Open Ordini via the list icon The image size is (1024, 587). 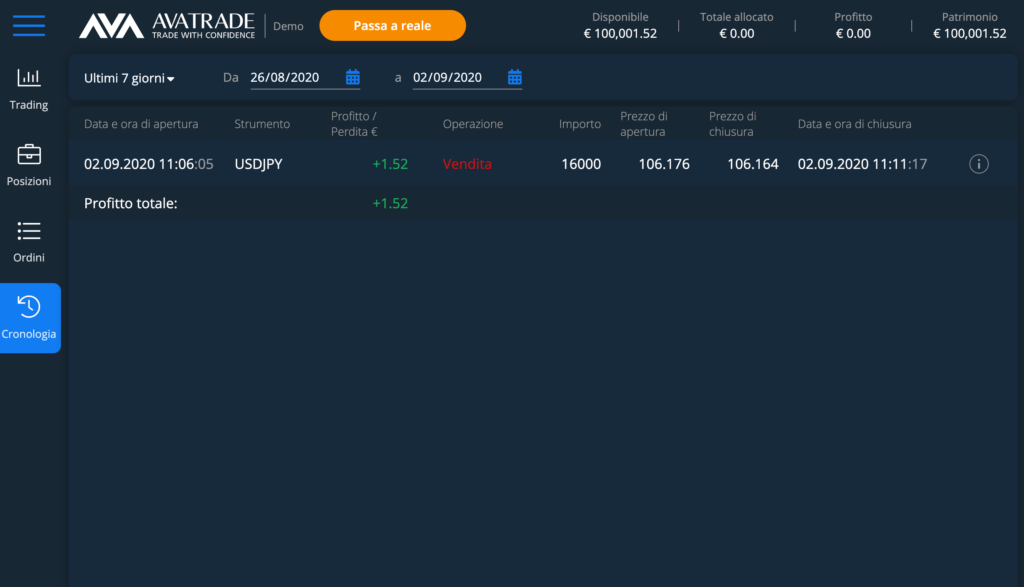pyautogui.click(x=29, y=238)
